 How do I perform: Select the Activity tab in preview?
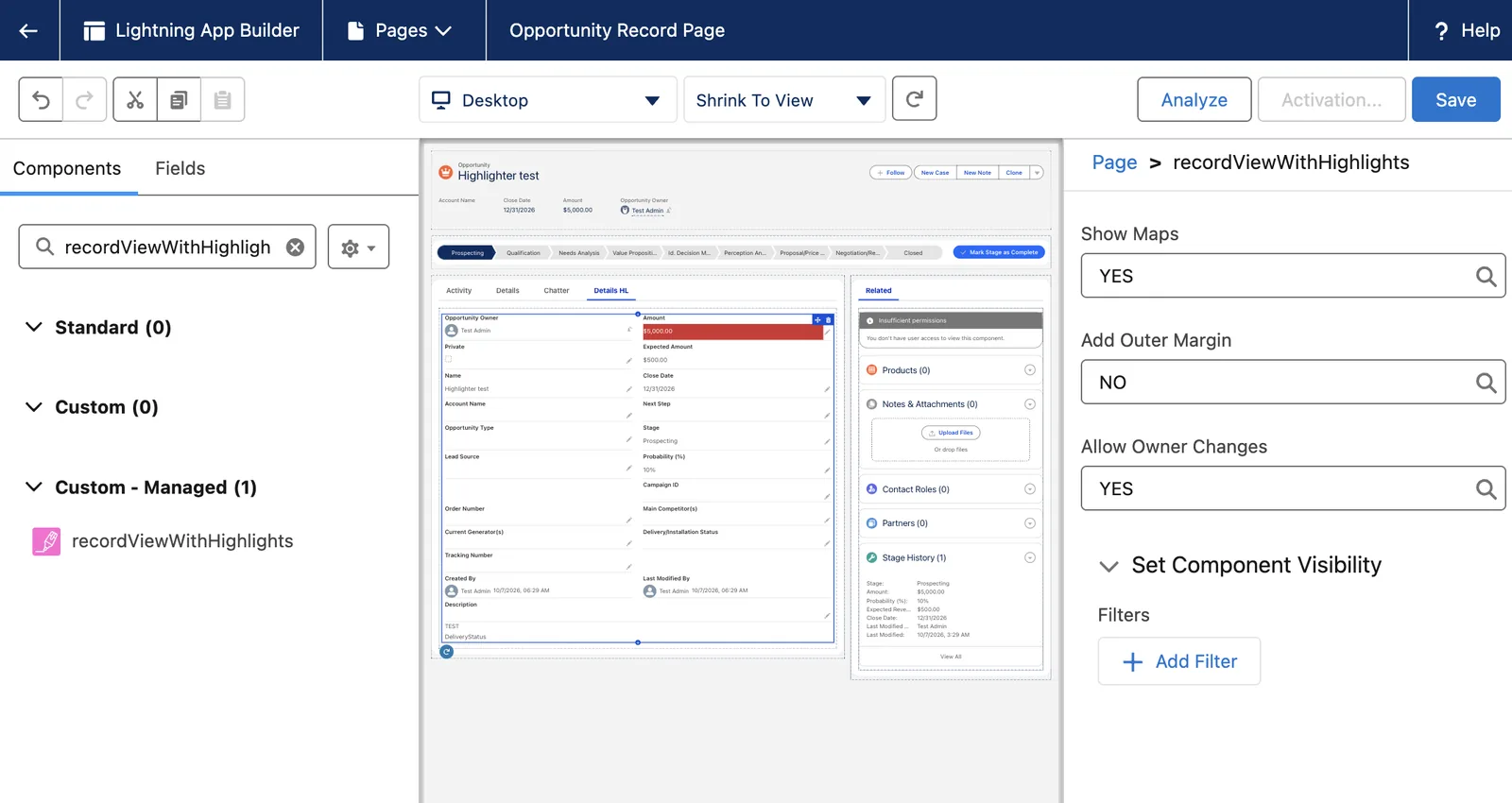coord(458,291)
